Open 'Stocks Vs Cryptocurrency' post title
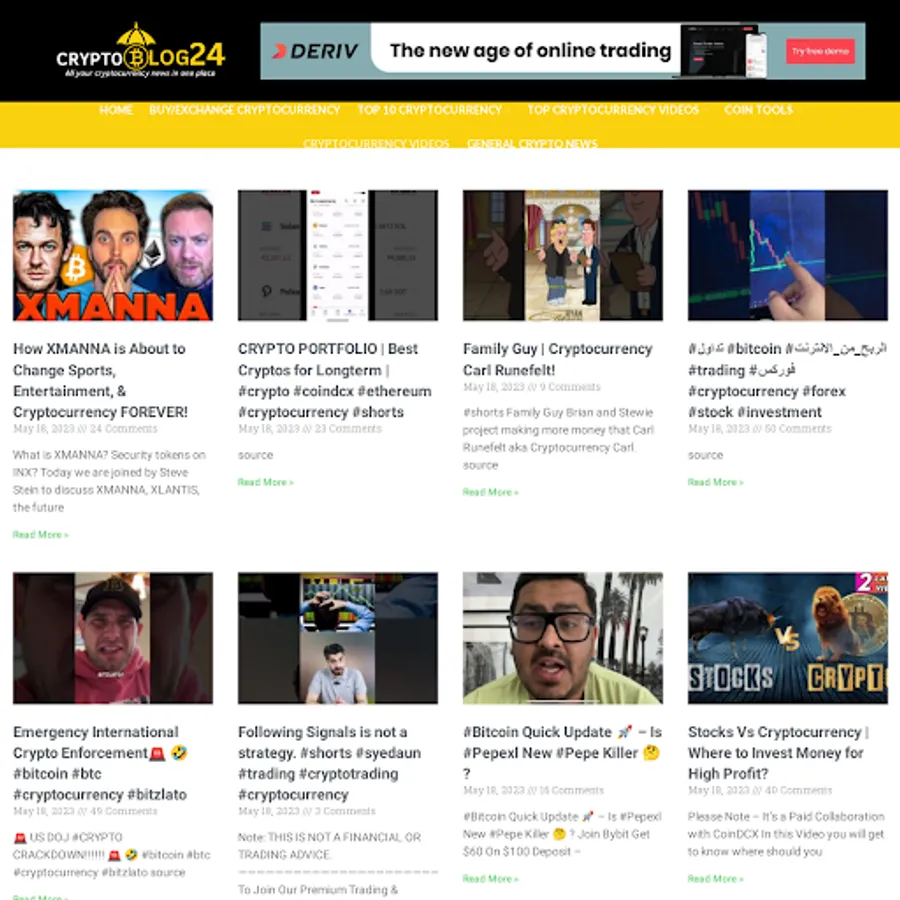The image size is (900, 900). 778,752
